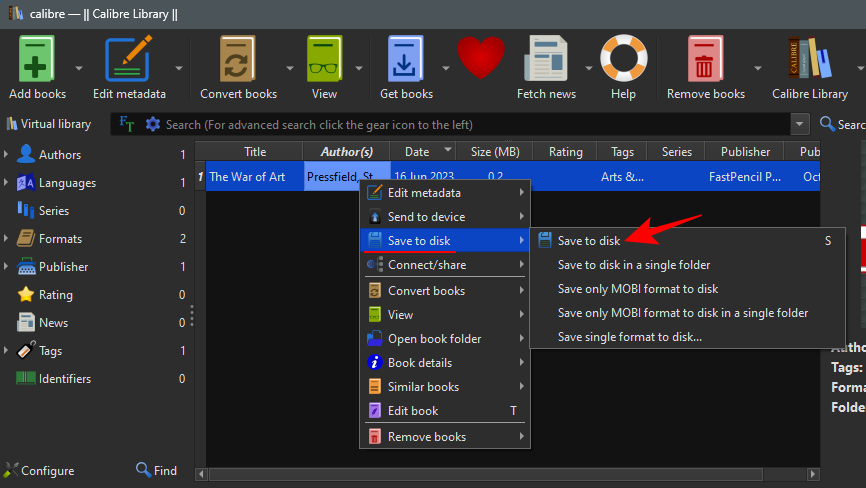Open Fetch news in the toolbar
Image resolution: width=866 pixels, height=488 pixels.
tap(546, 62)
